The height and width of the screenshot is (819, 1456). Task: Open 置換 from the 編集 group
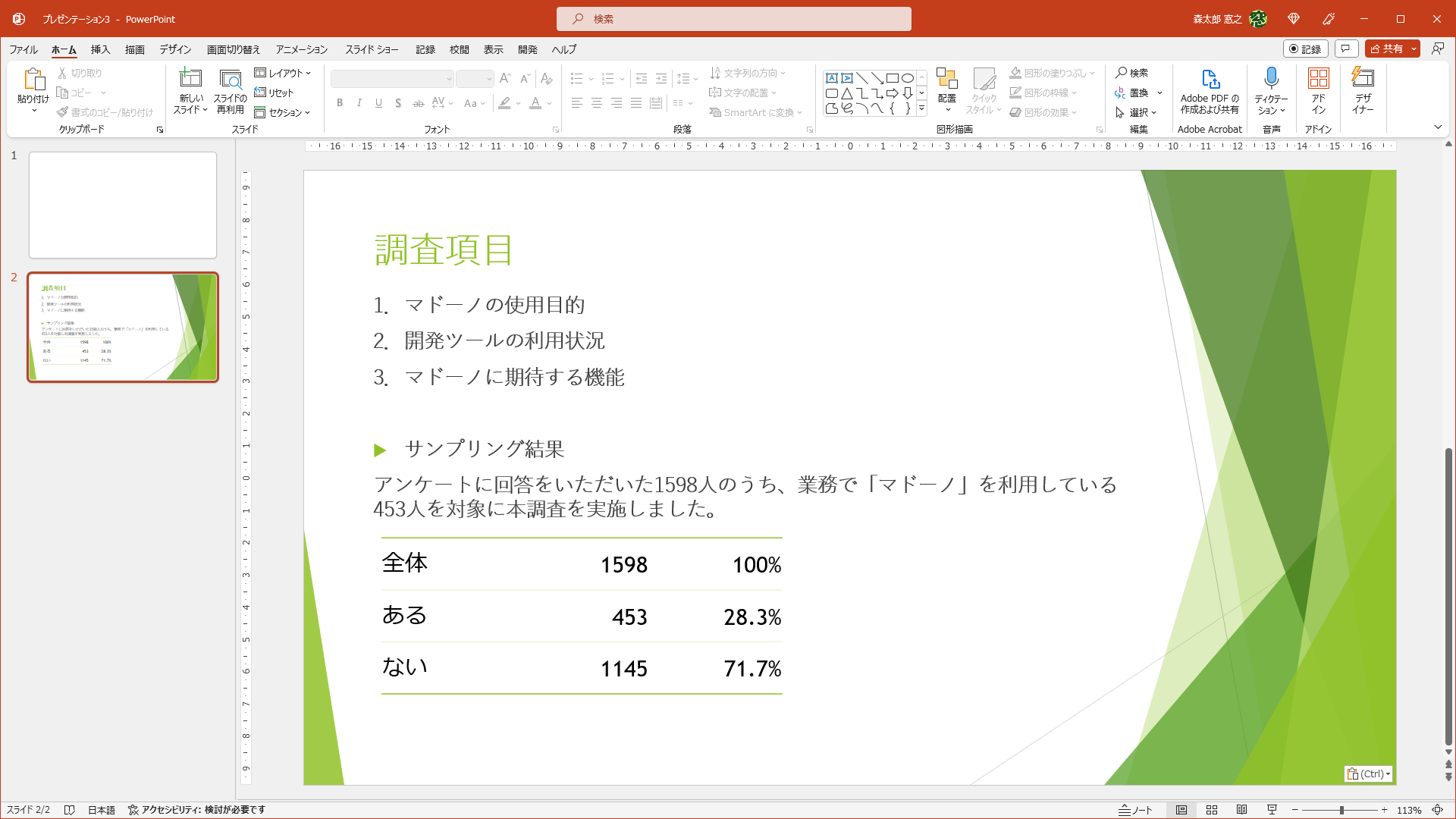click(x=1135, y=93)
